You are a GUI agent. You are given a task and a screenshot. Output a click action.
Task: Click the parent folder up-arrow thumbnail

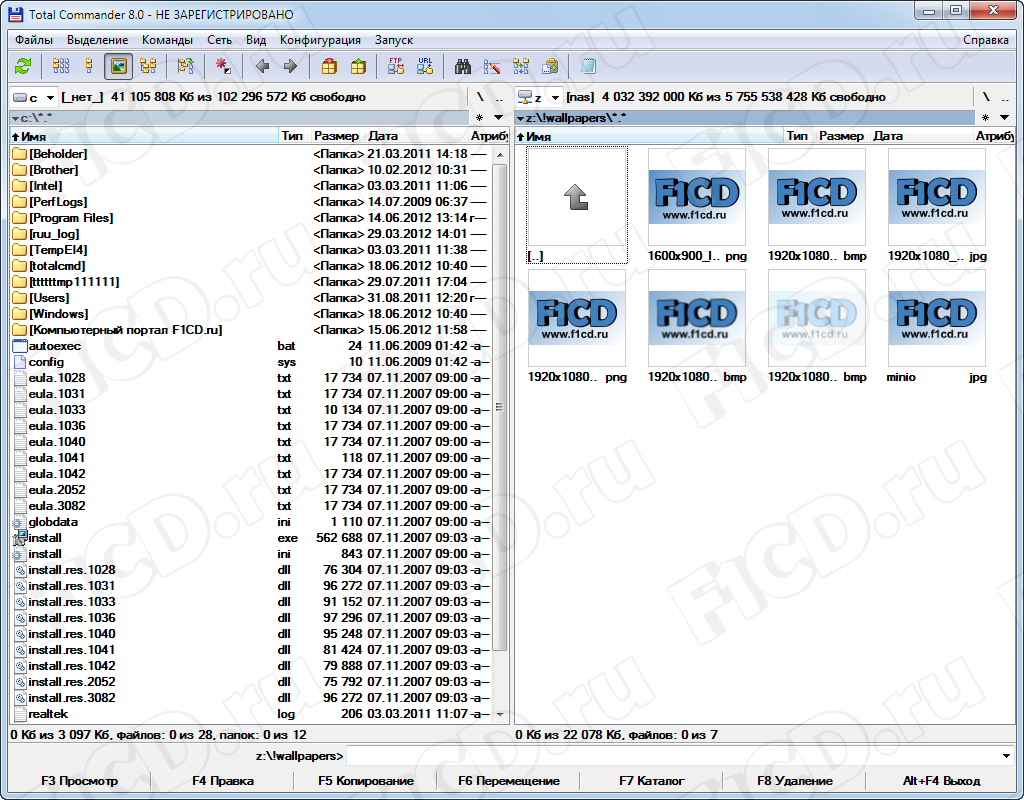(x=577, y=205)
